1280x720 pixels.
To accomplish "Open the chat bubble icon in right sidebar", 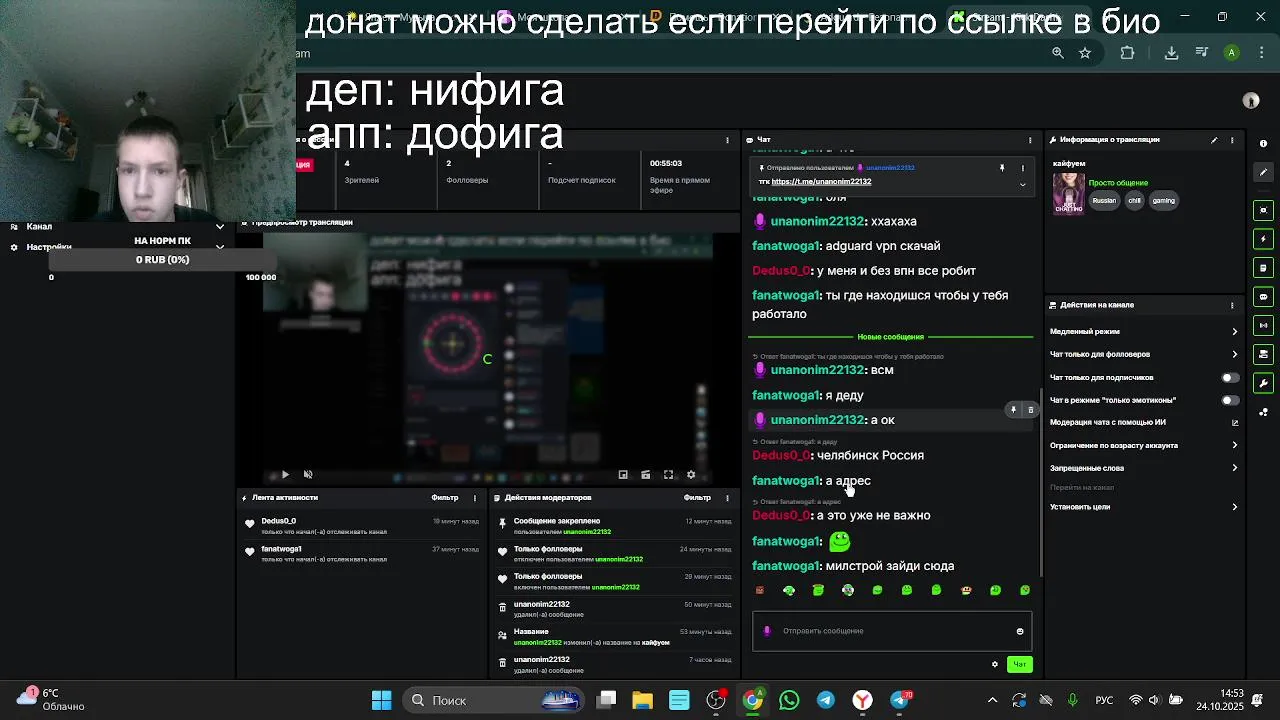I will (x=1263, y=297).
